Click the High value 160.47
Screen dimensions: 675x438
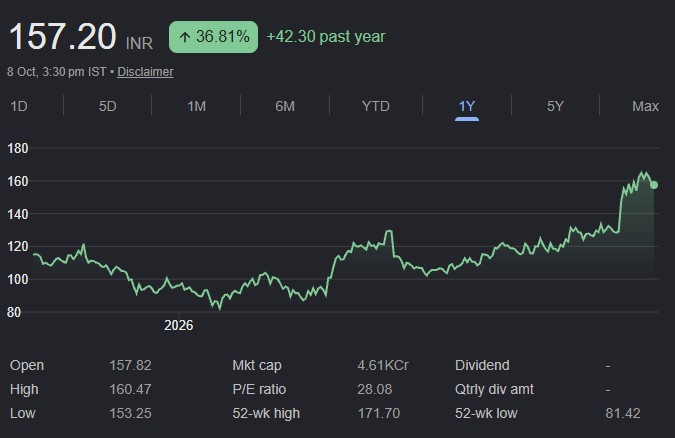(x=130, y=389)
